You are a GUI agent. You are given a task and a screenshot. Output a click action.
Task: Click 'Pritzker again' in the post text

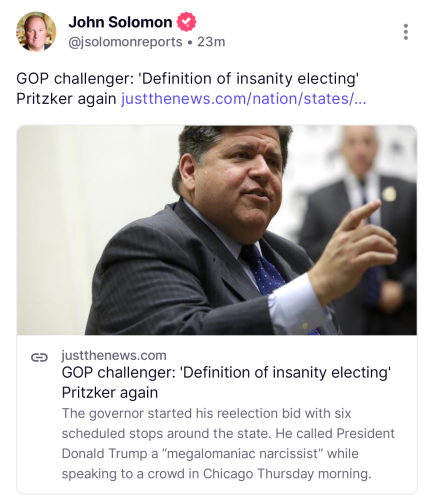[66, 99]
